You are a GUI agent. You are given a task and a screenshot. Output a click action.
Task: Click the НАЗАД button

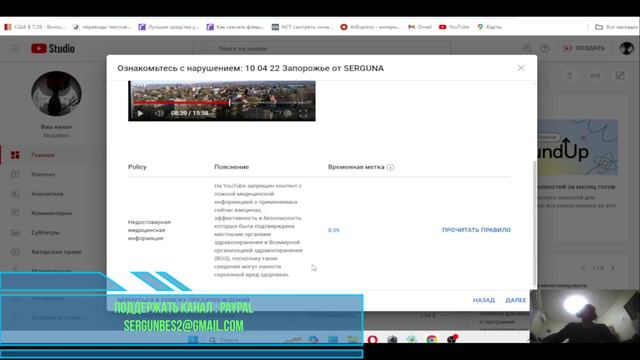484,300
